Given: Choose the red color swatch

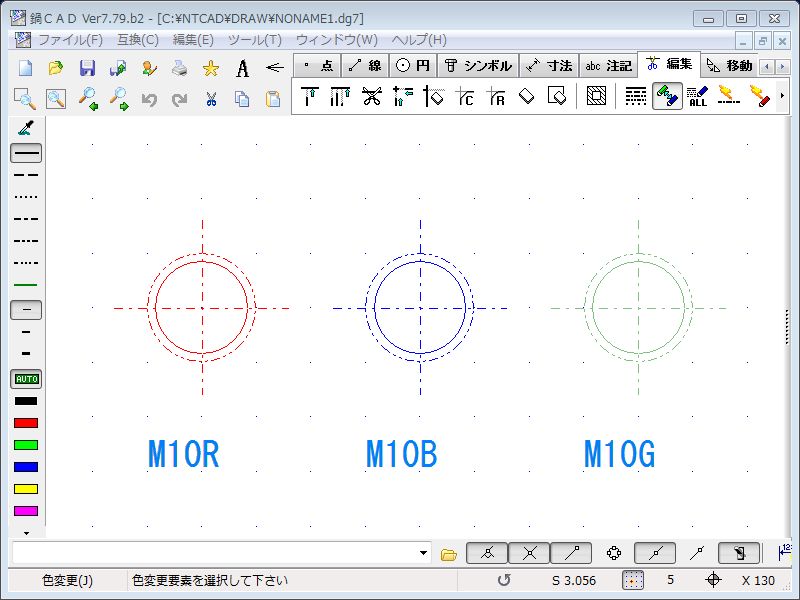Looking at the screenshot, I should pyautogui.click(x=26, y=423).
